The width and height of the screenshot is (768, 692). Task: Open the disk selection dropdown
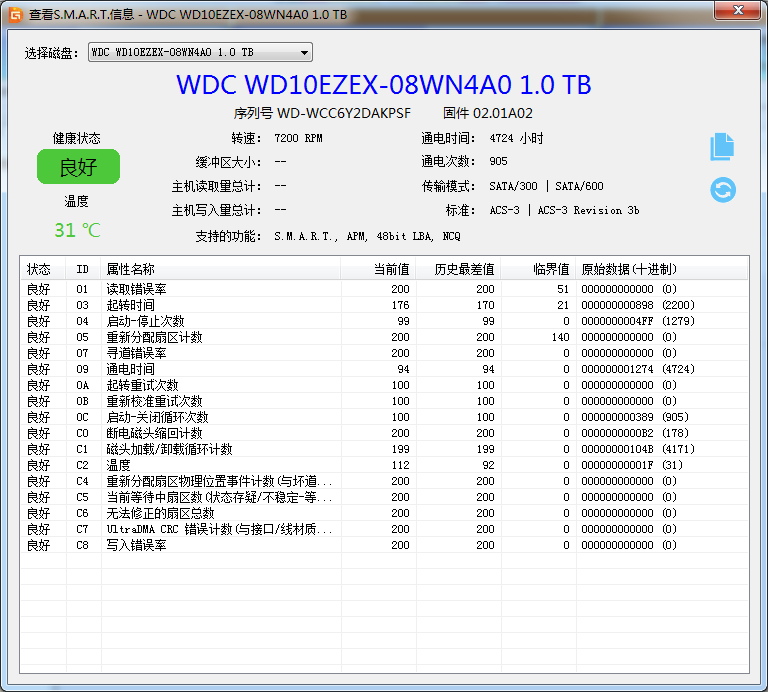200,52
